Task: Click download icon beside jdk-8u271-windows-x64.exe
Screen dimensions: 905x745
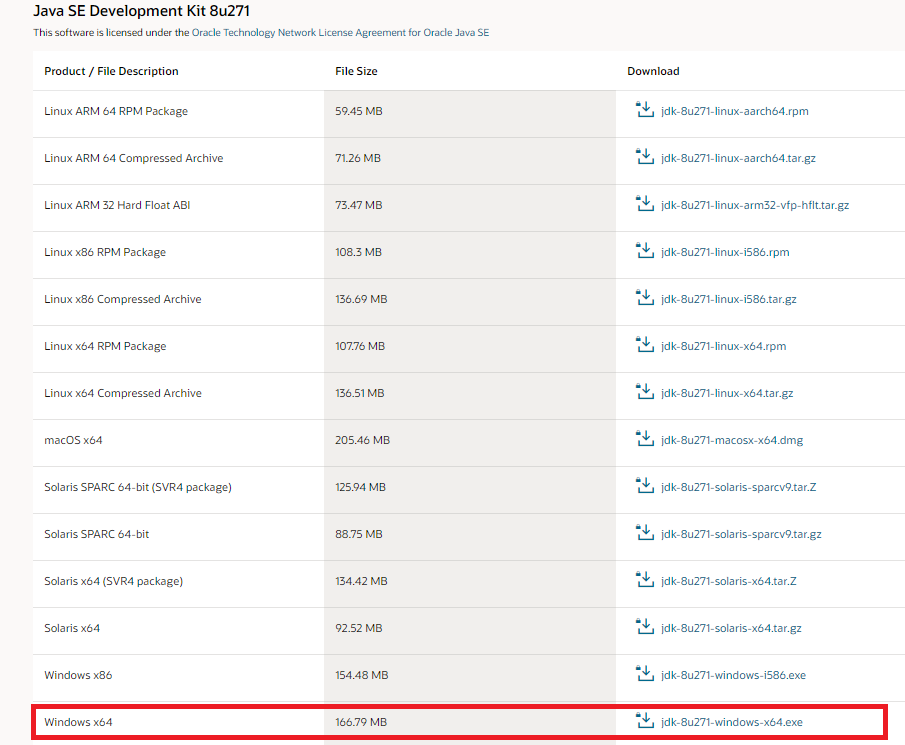Action: click(644, 720)
